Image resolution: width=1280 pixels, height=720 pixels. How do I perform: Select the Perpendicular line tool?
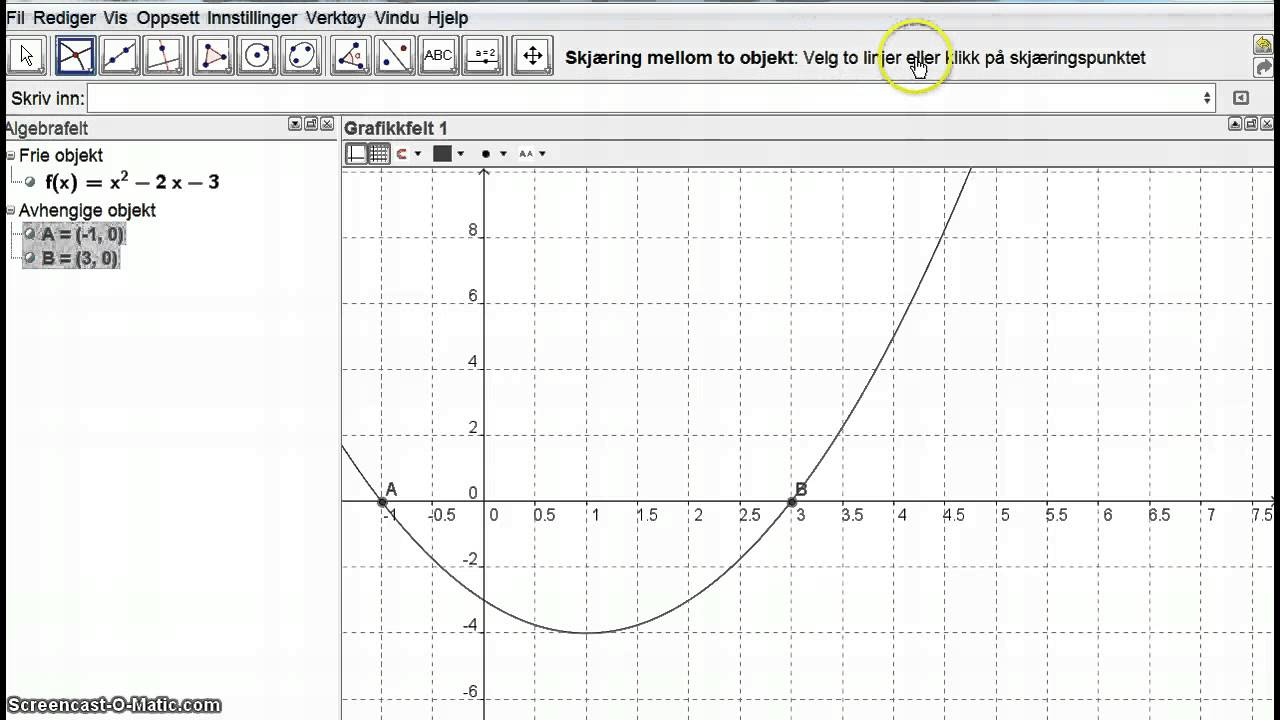tap(163, 56)
